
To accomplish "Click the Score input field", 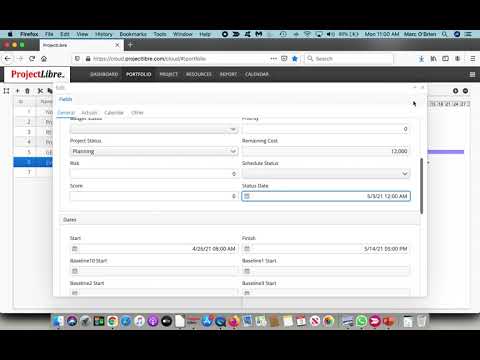I will click(x=154, y=196).
